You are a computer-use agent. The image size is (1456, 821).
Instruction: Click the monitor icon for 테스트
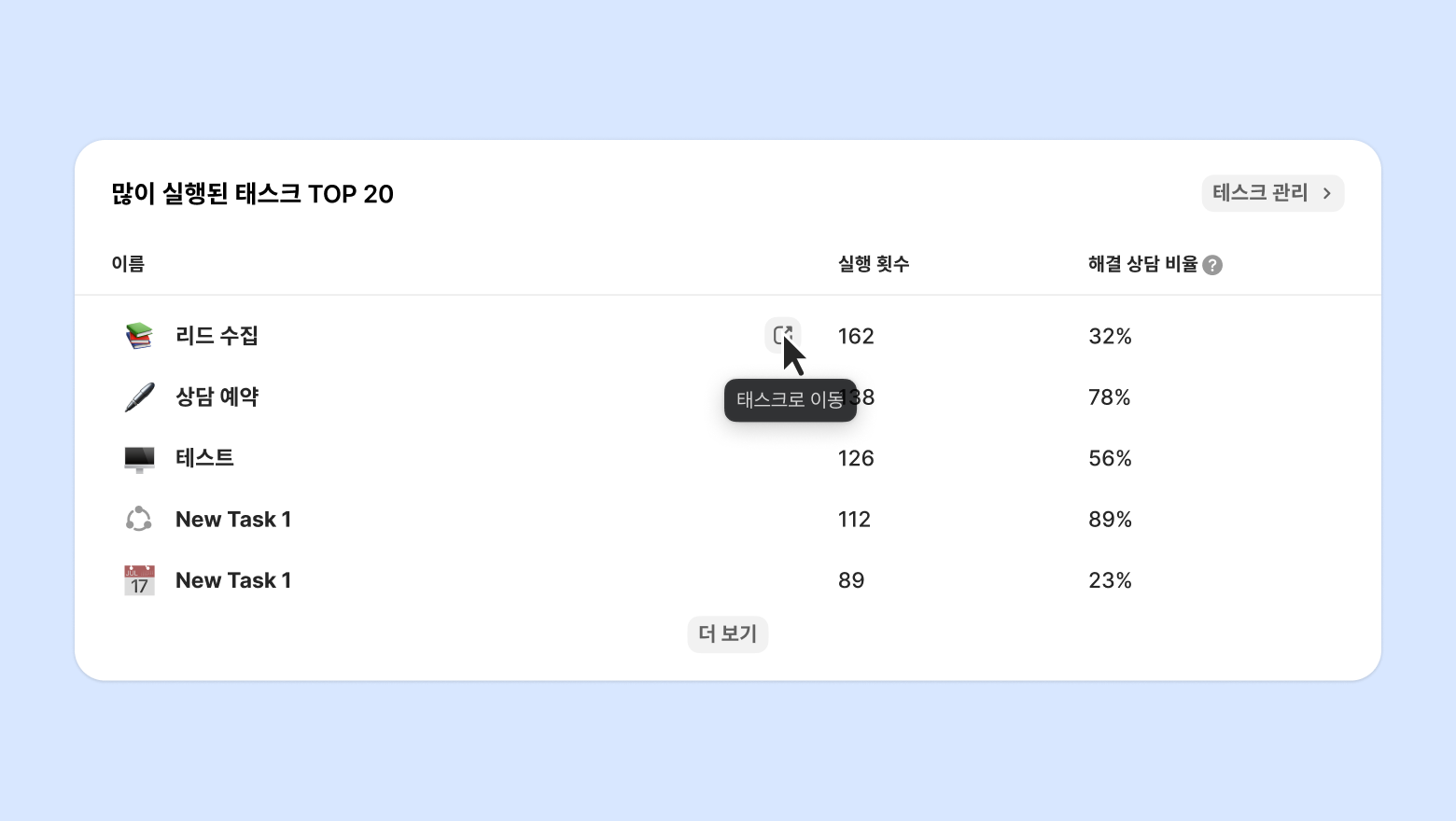[x=139, y=458]
